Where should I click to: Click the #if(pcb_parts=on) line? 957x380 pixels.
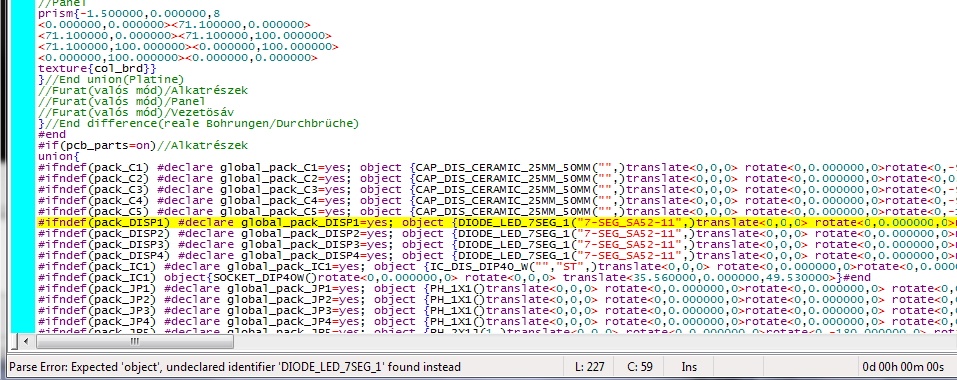[x=143, y=146]
